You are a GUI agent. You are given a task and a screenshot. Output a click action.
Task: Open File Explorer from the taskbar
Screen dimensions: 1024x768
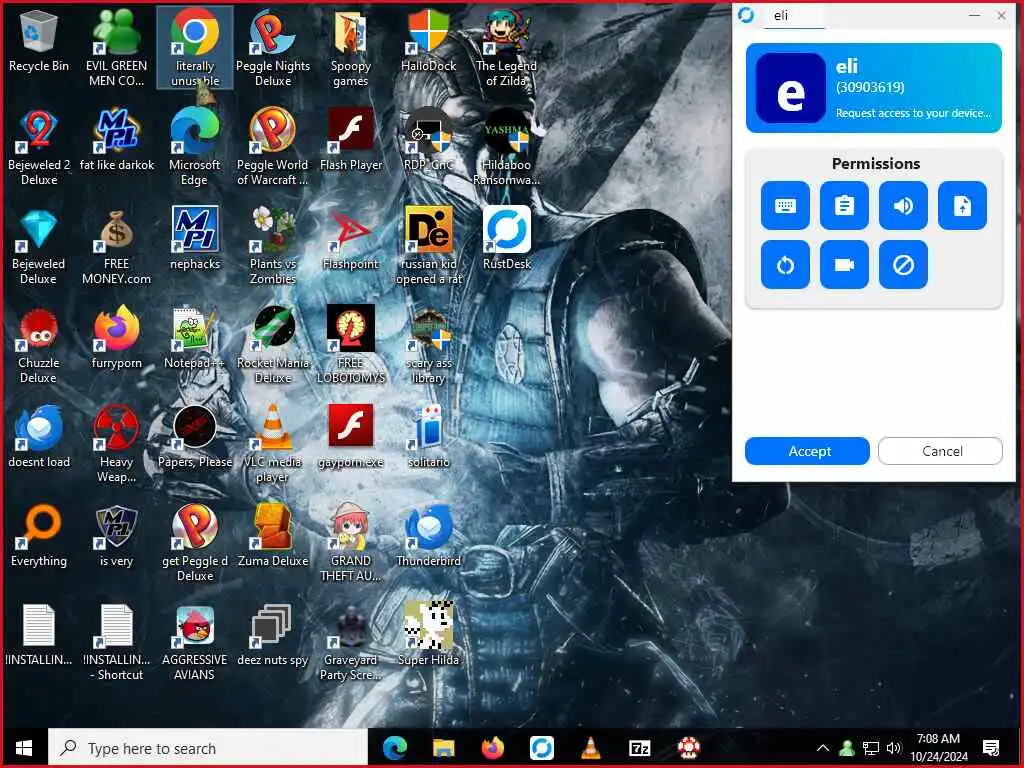pyautogui.click(x=443, y=748)
